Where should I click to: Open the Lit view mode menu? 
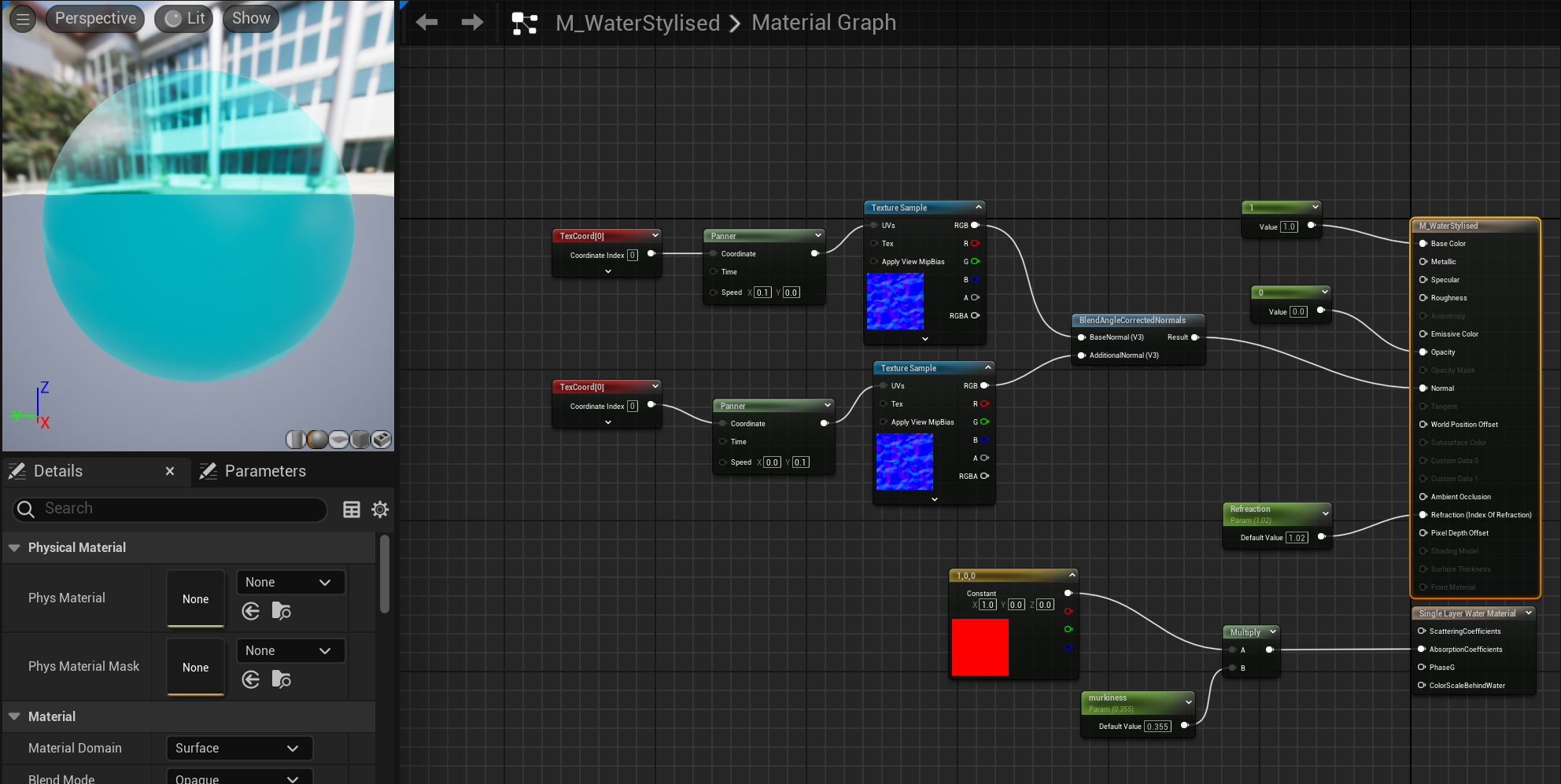pyautogui.click(x=184, y=19)
